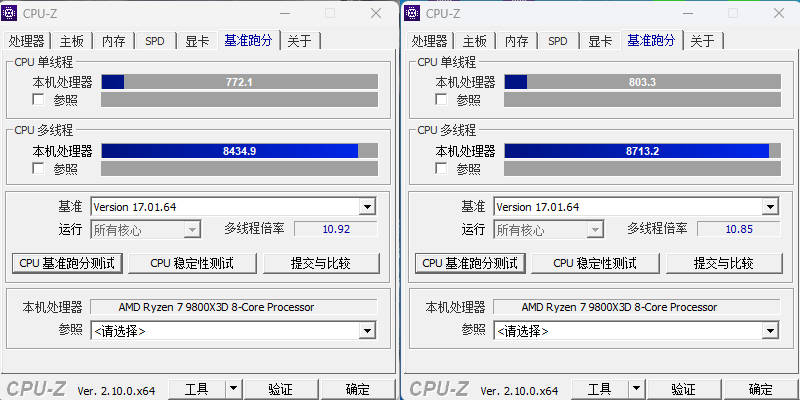
Task: Switch to 内存 tab in left window
Action: (113, 41)
